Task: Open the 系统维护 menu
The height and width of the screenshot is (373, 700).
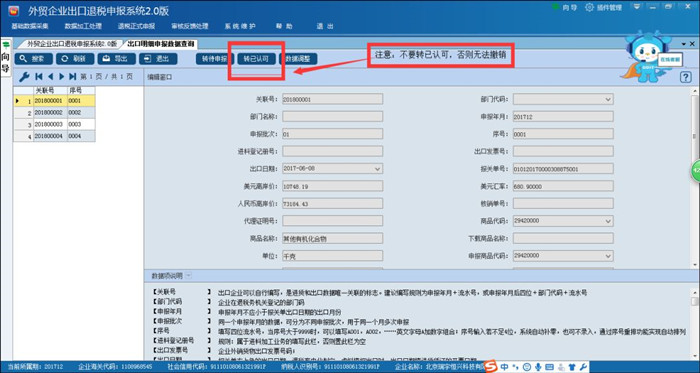Action: 240,26
